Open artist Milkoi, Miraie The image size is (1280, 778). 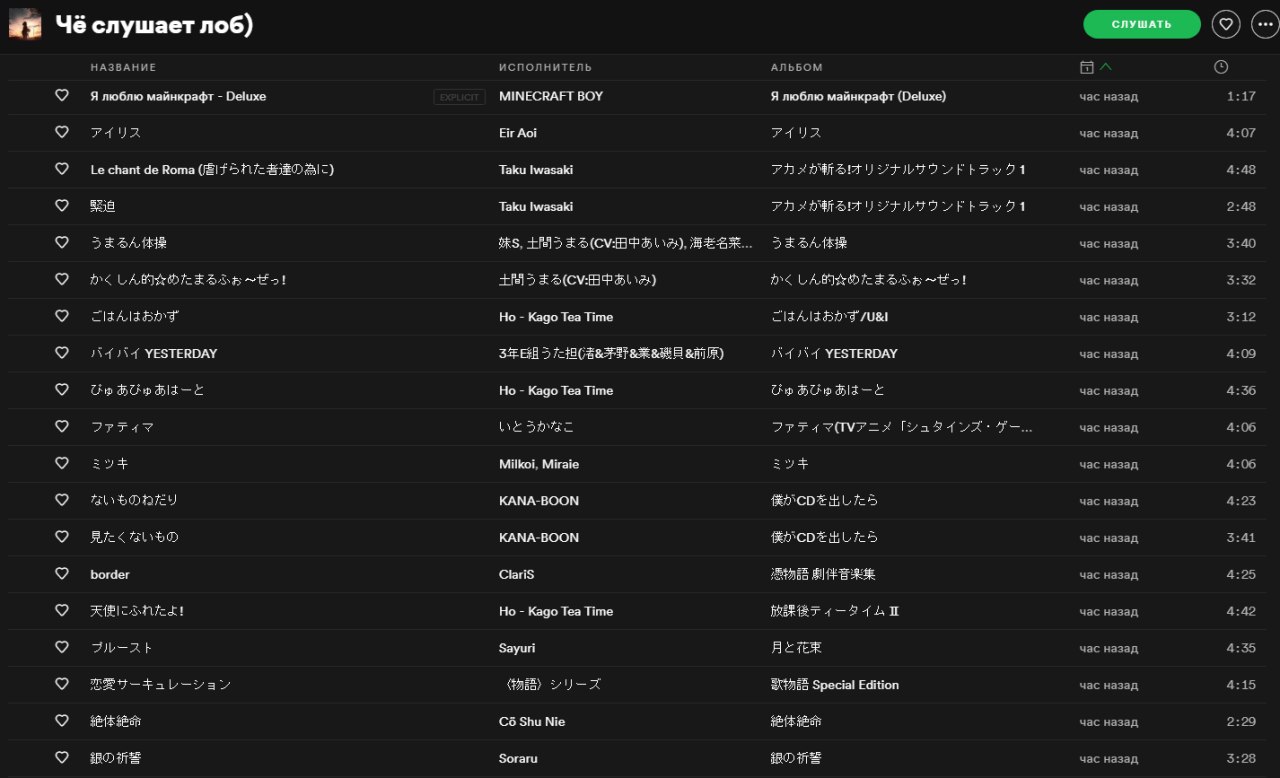(539, 464)
